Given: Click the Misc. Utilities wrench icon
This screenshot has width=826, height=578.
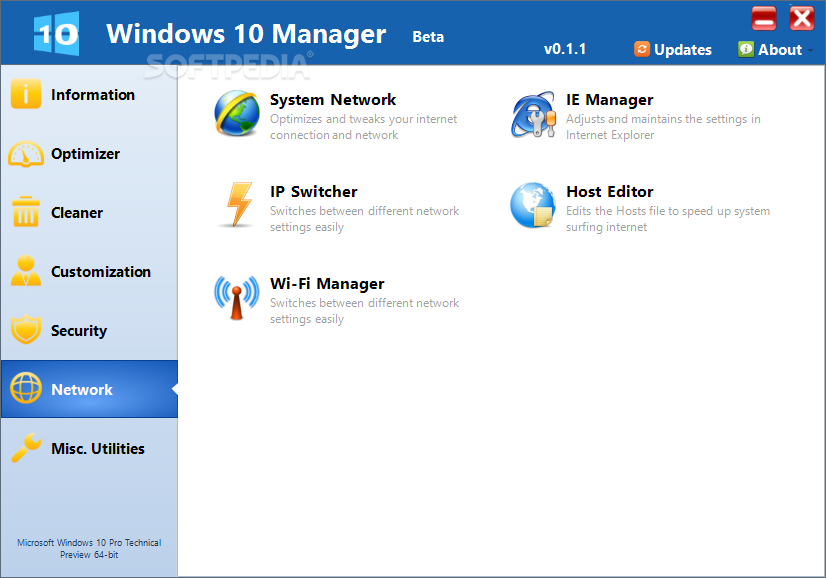Looking at the screenshot, I should pyautogui.click(x=26, y=447).
